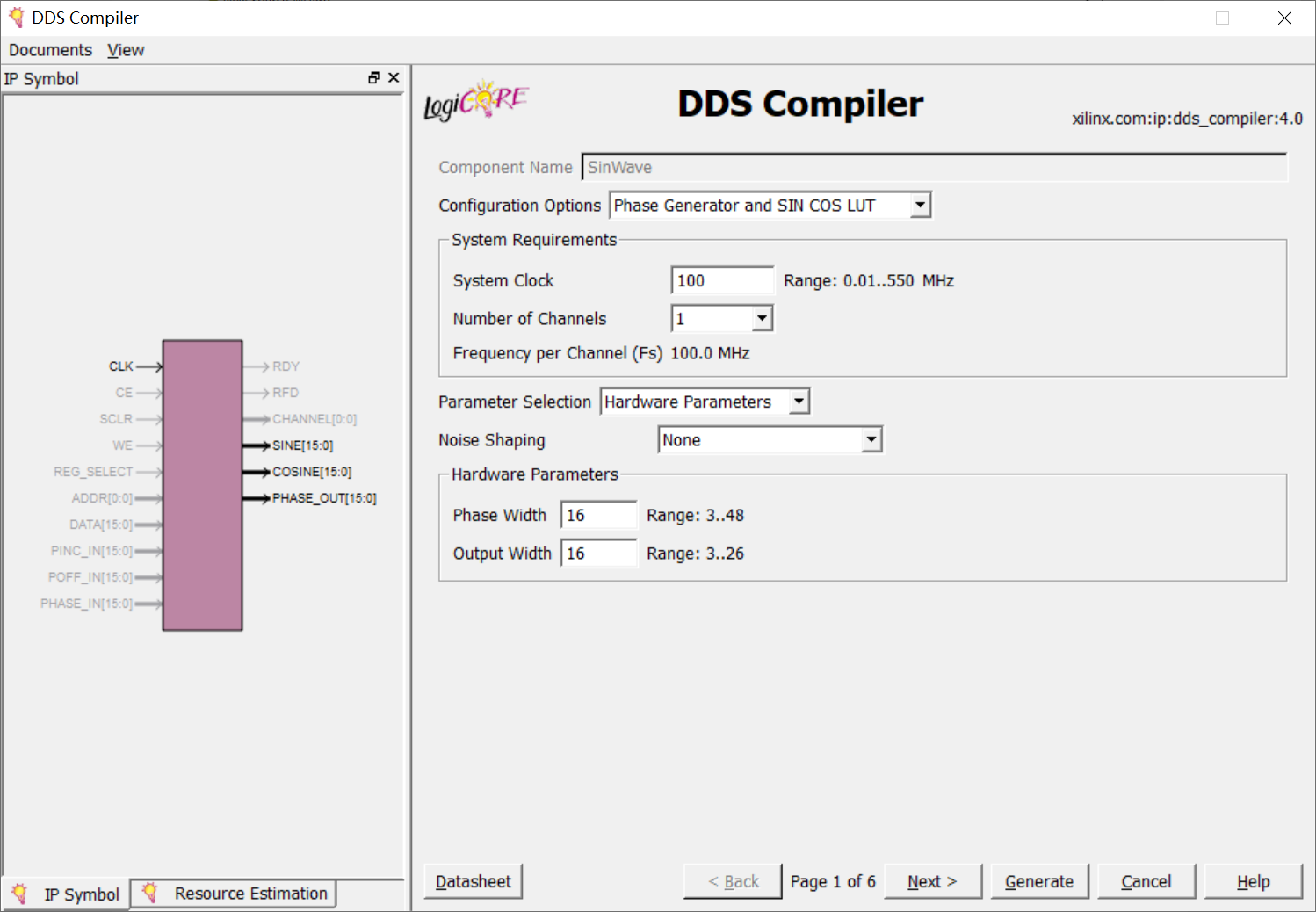Switch to the IP Symbol tab
The width and height of the screenshot is (1316, 912).
tap(67, 894)
